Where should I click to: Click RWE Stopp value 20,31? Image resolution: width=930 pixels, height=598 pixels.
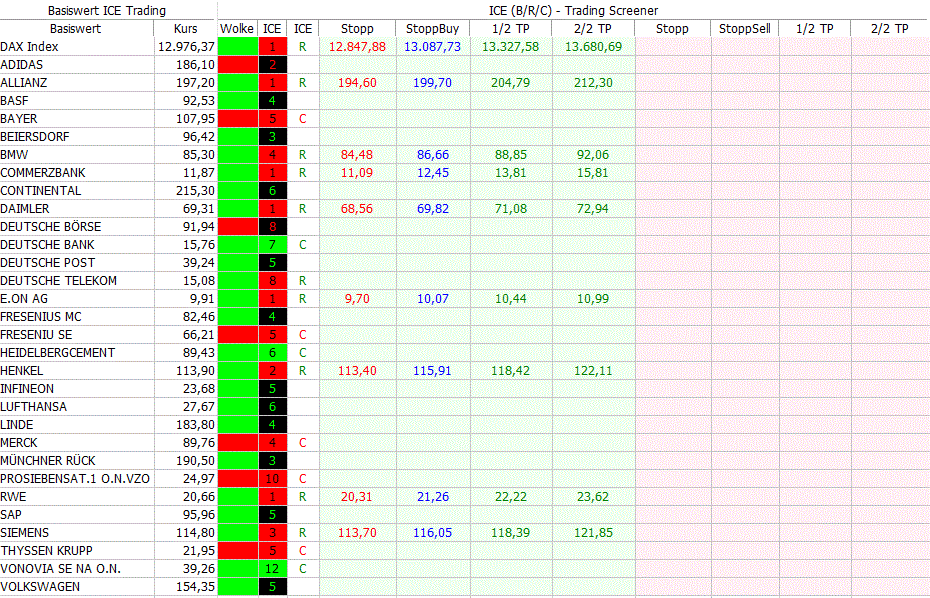pyautogui.click(x=357, y=497)
